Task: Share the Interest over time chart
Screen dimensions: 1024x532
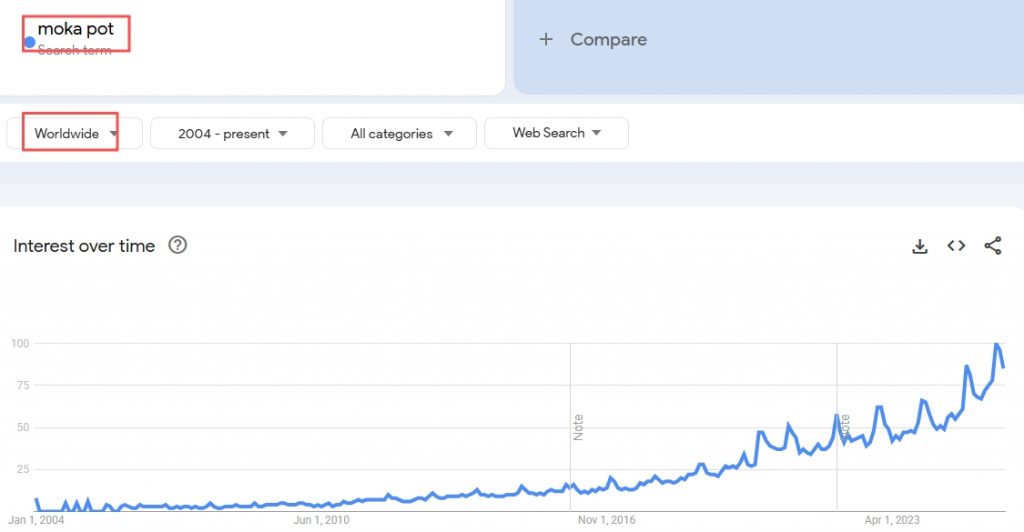Action: pyautogui.click(x=992, y=246)
